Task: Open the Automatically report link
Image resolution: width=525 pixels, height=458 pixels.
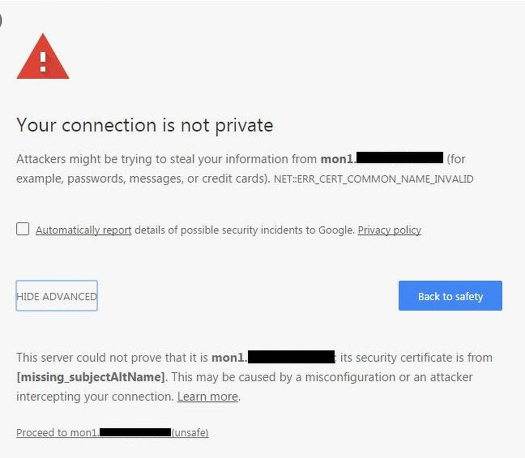Action: pyautogui.click(x=83, y=230)
